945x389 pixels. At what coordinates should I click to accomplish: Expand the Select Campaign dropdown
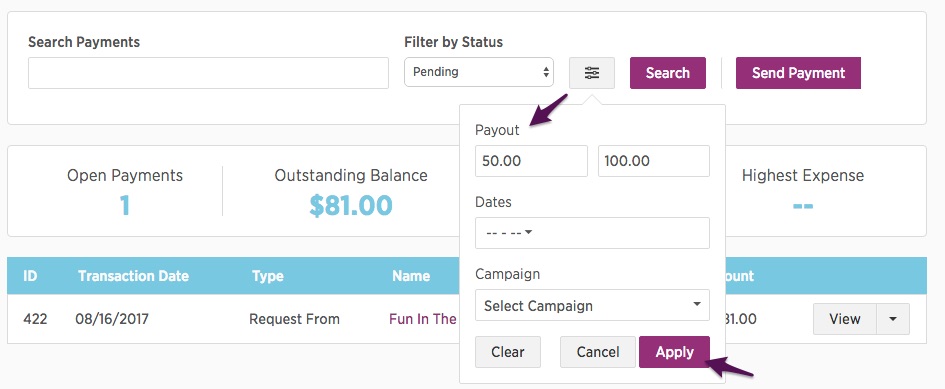pos(592,305)
